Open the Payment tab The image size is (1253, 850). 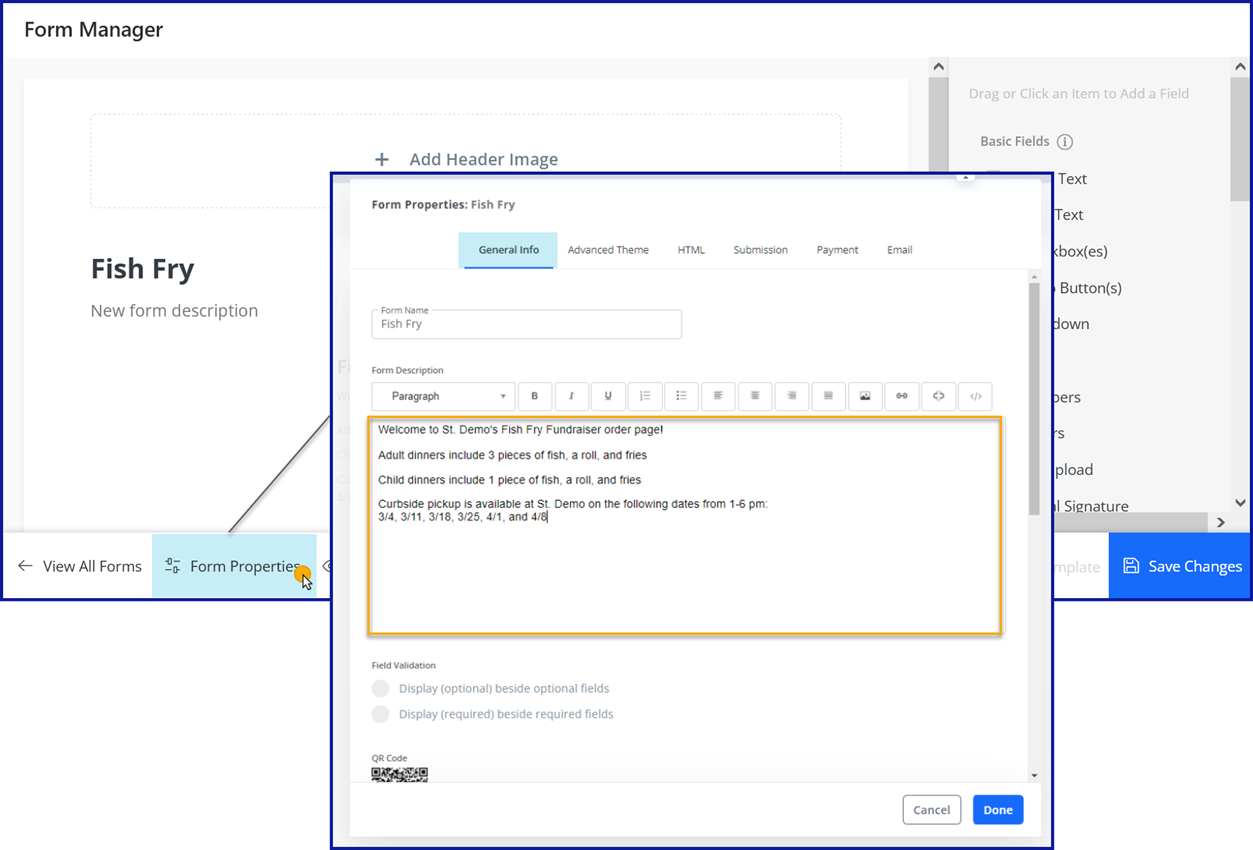(x=837, y=250)
